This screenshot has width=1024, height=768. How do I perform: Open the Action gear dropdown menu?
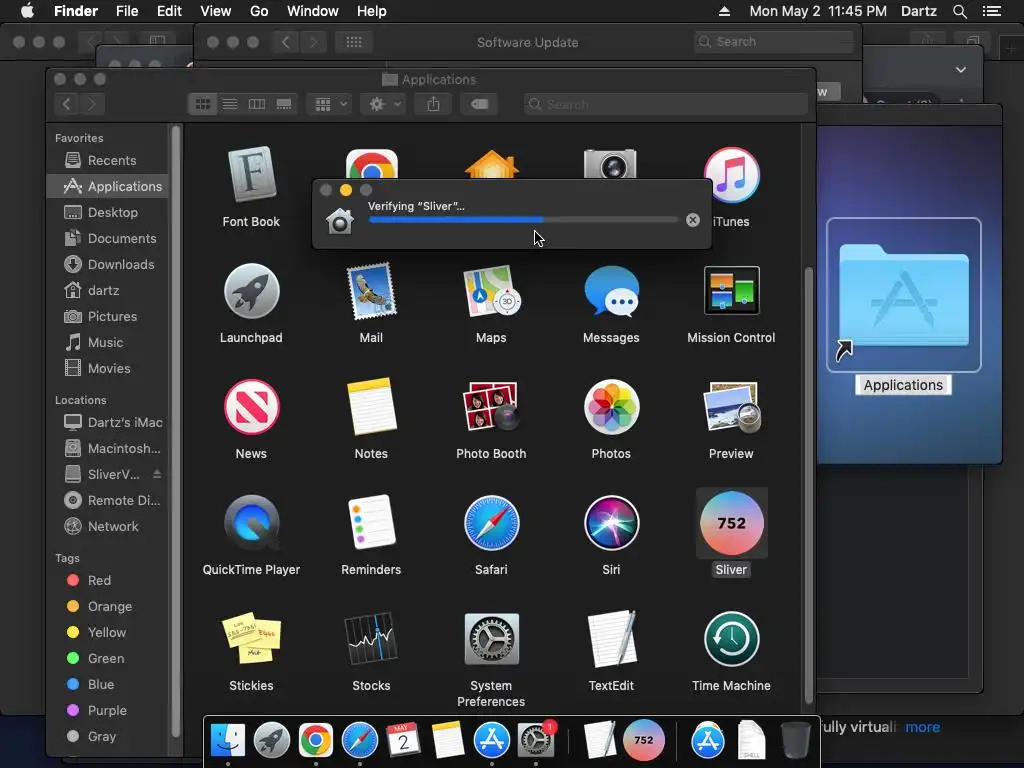tap(384, 104)
